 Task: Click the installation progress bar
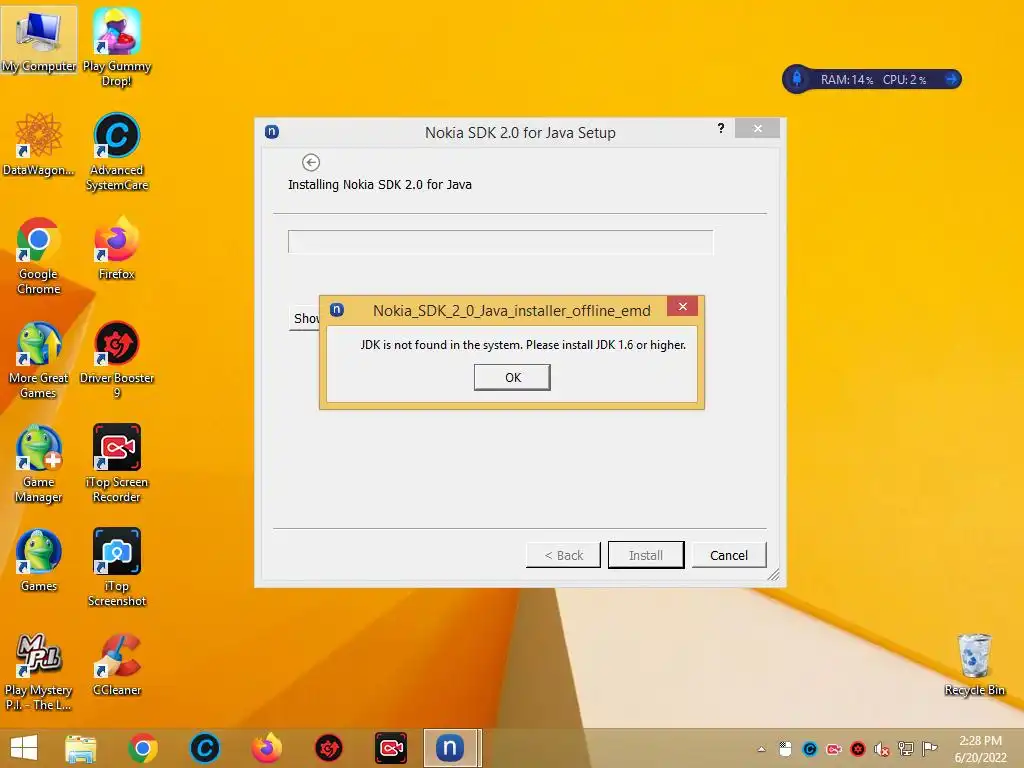(501, 242)
